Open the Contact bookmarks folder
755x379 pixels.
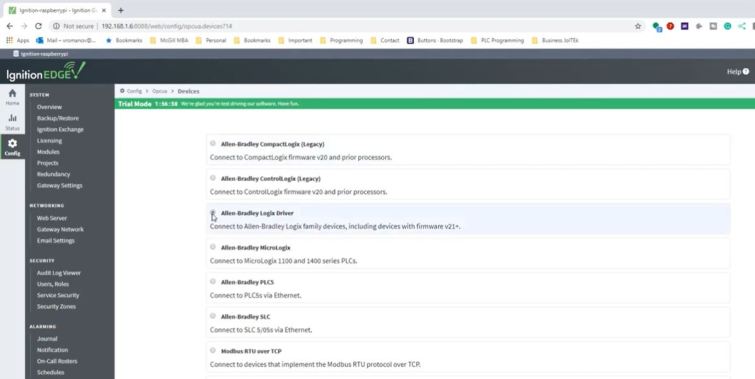click(x=385, y=40)
